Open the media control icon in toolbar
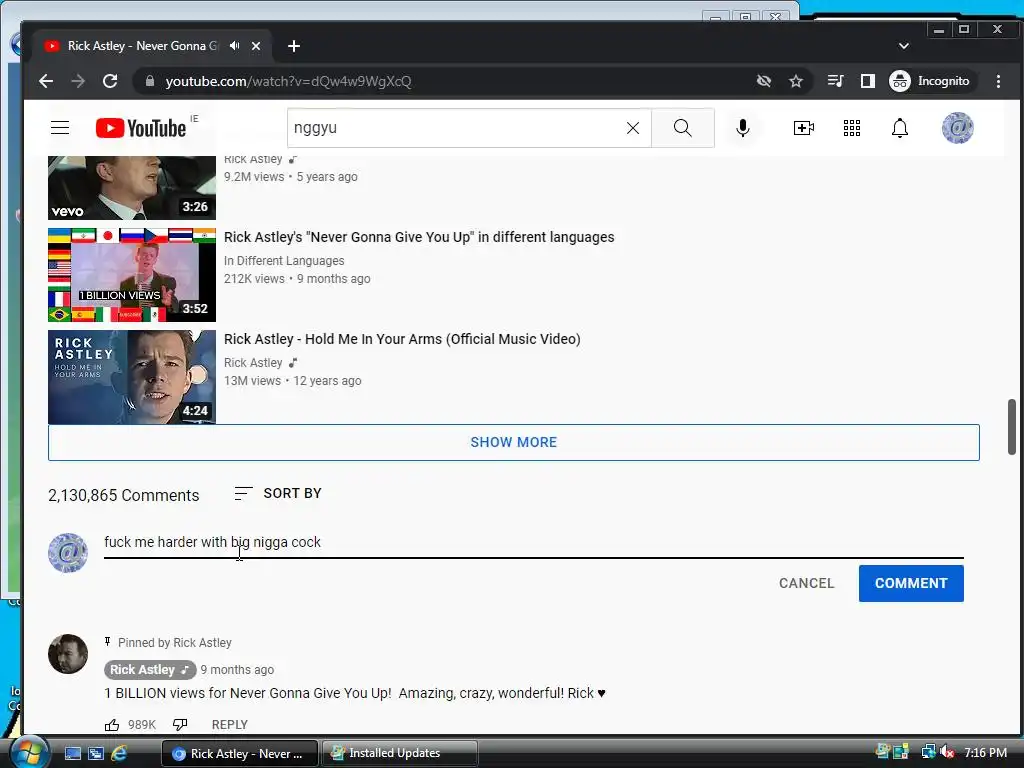The image size is (1024, 768). [835, 81]
